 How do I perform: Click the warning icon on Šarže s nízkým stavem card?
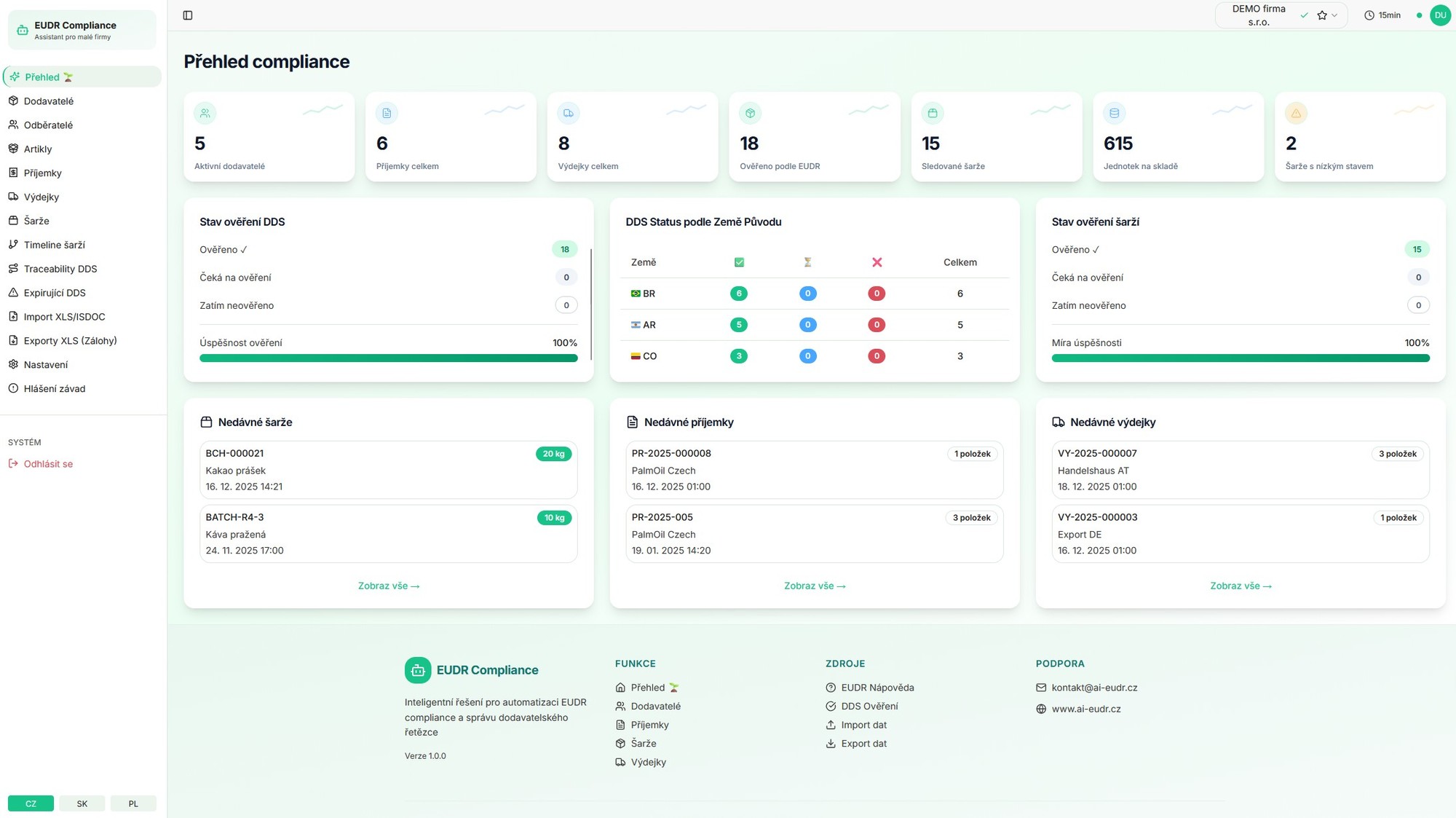pyautogui.click(x=1296, y=113)
